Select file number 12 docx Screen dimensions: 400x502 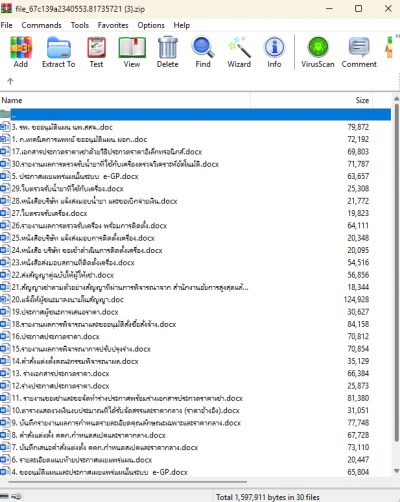(195, 386)
